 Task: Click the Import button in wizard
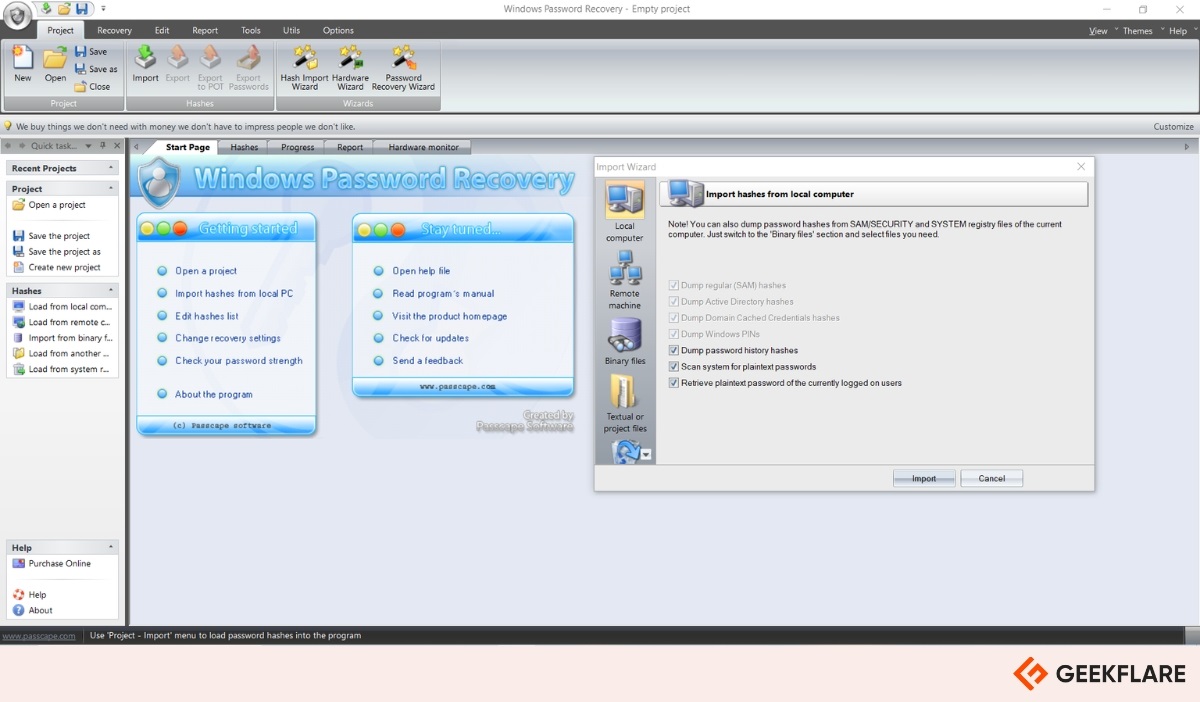click(924, 478)
